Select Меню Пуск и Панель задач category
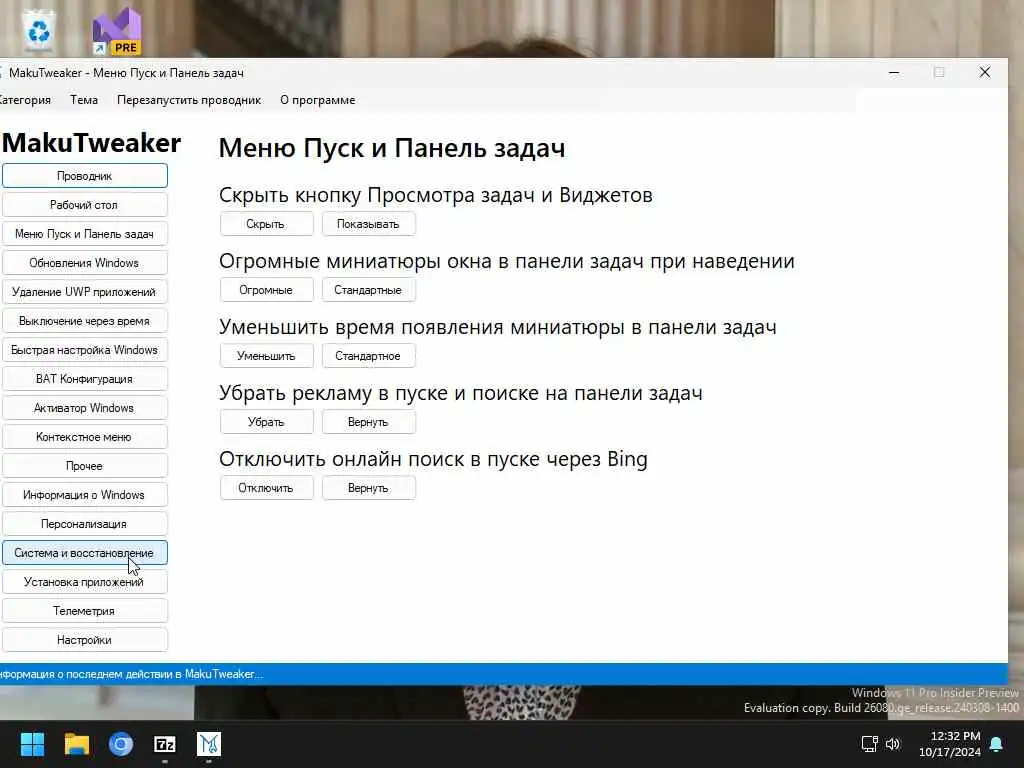Image resolution: width=1024 pixels, height=768 pixels. (x=85, y=234)
